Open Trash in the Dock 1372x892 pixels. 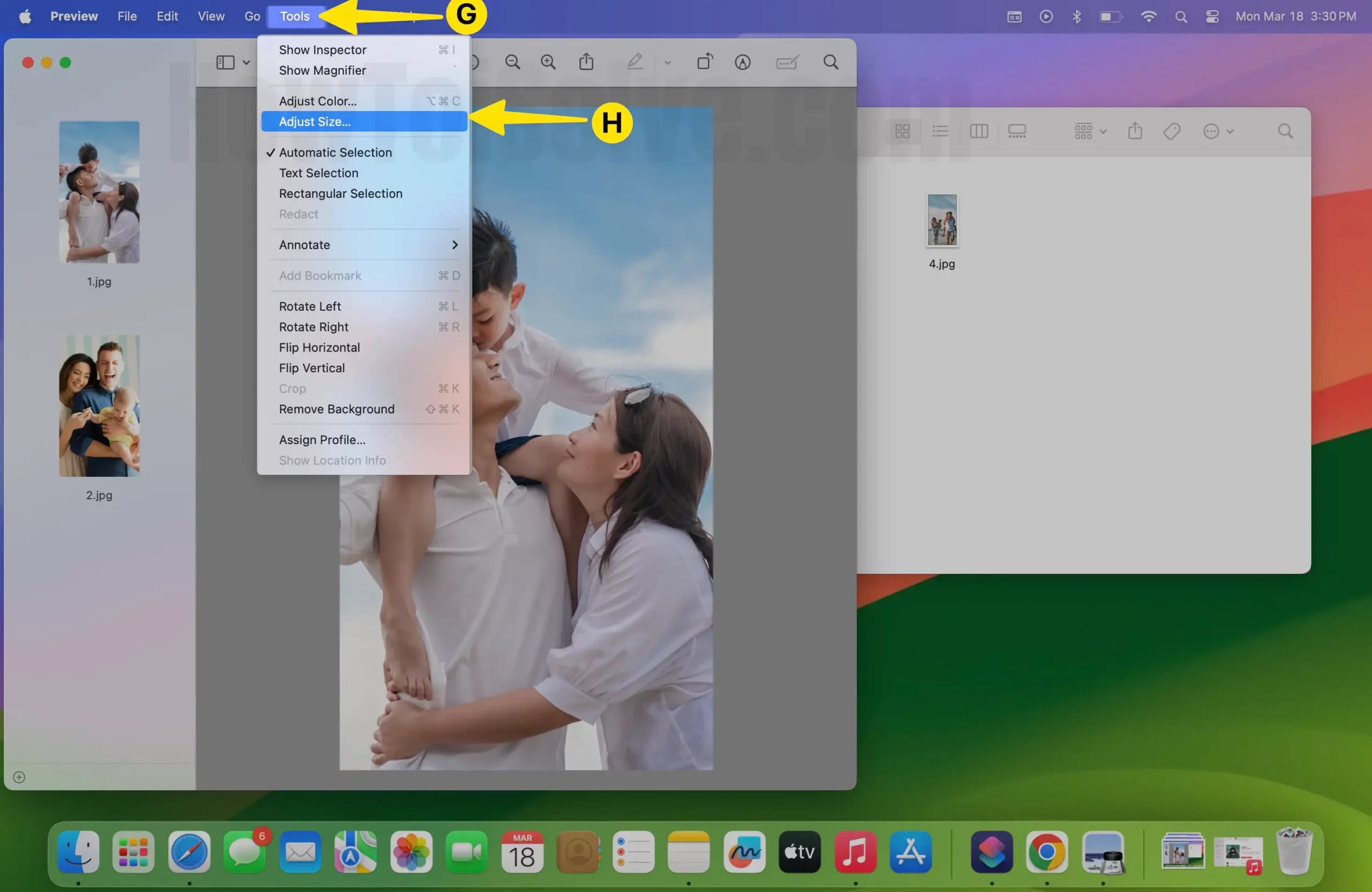pyautogui.click(x=1294, y=851)
